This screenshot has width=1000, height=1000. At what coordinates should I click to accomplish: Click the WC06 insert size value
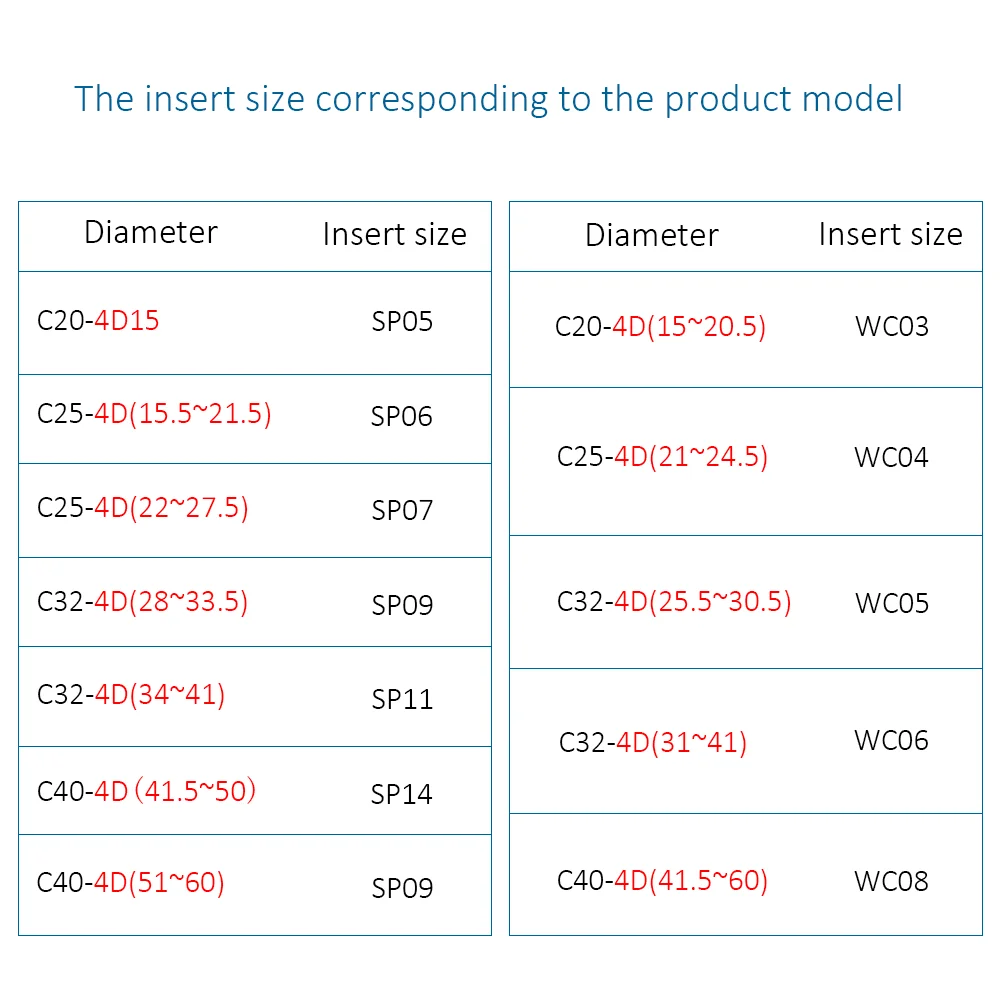tap(892, 740)
